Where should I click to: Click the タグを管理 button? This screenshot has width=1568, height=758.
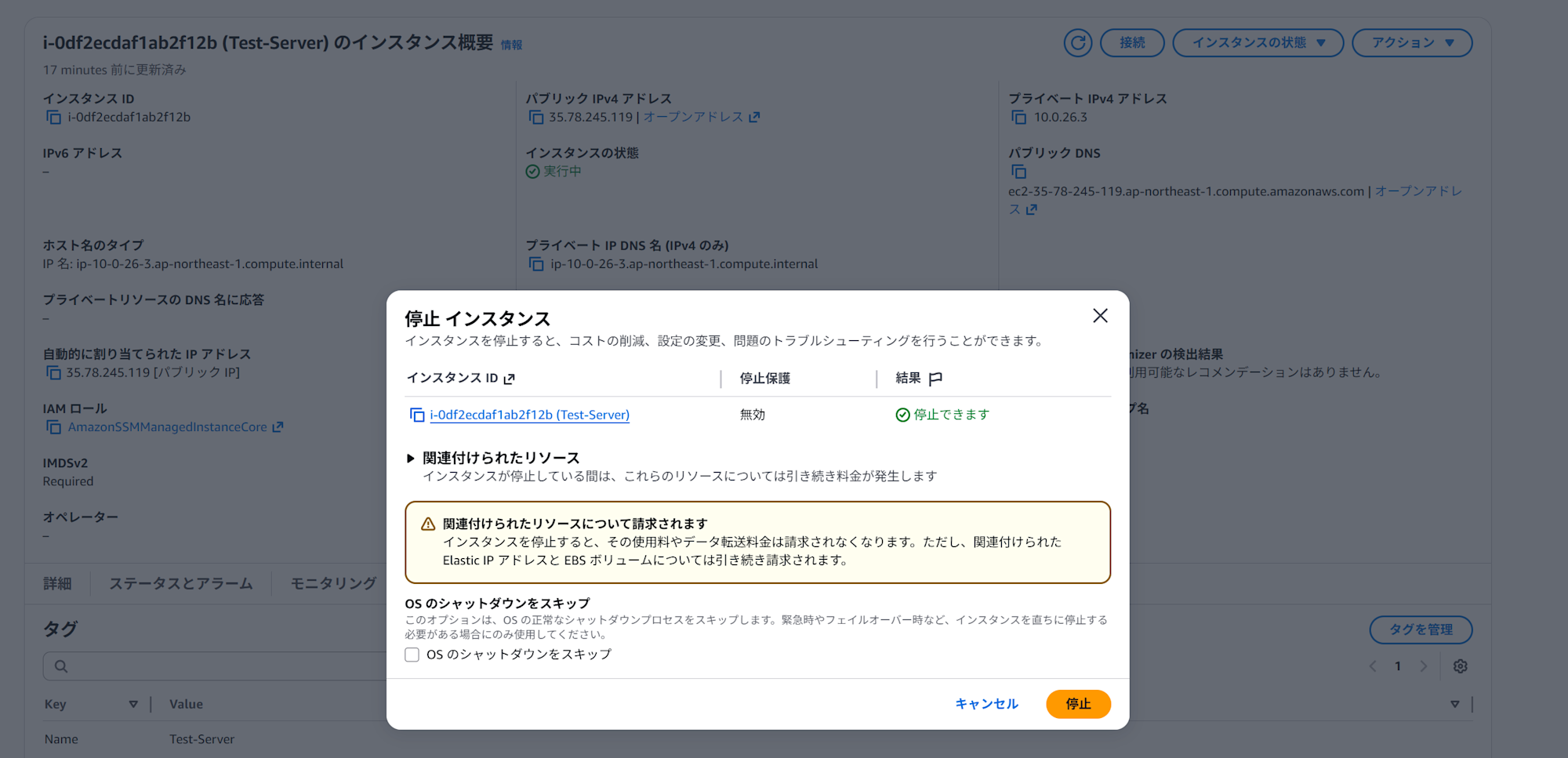pyautogui.click(x=1421, y=629)
